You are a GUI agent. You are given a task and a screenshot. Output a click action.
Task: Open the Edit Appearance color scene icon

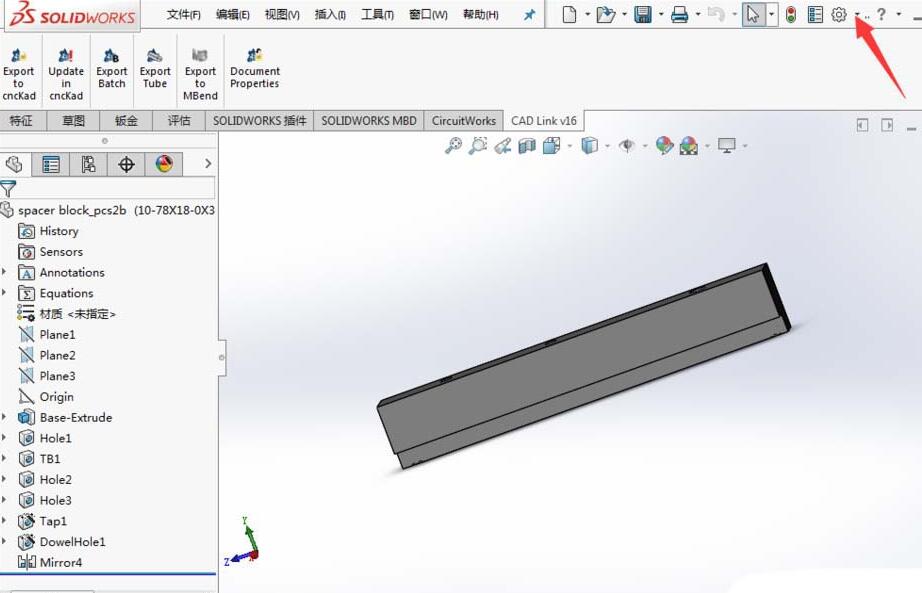point(664,145)
